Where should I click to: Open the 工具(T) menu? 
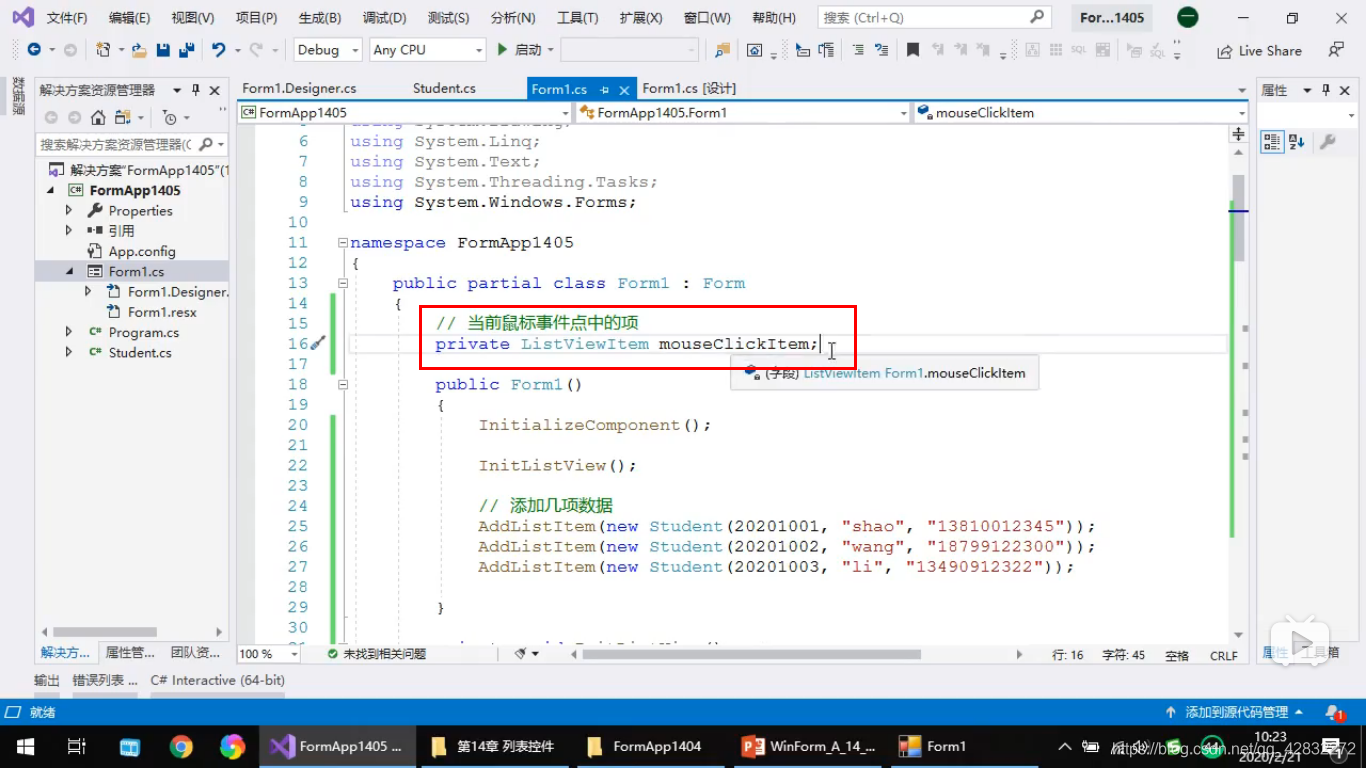[x=577, y=18]
